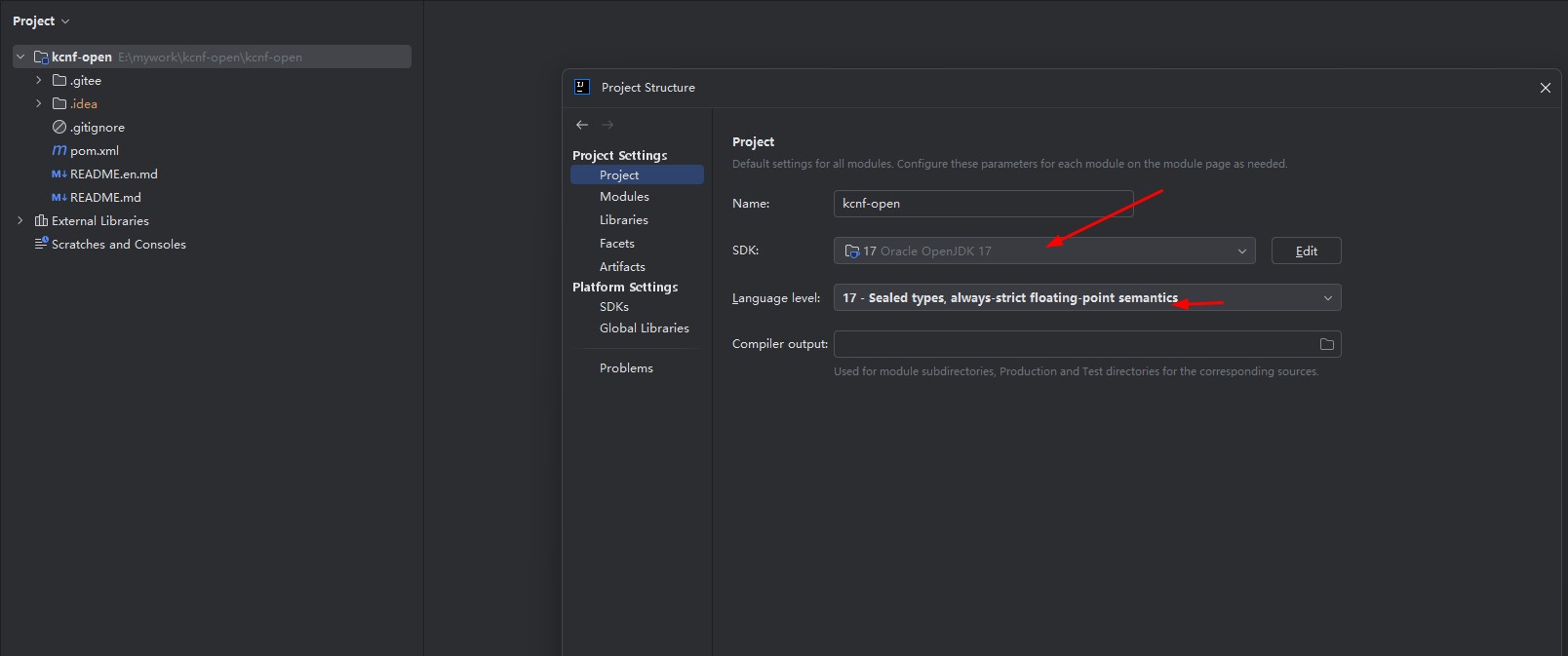
Task: Click the Scratches and Consoles icon
Action: click(x=41, y=245)
